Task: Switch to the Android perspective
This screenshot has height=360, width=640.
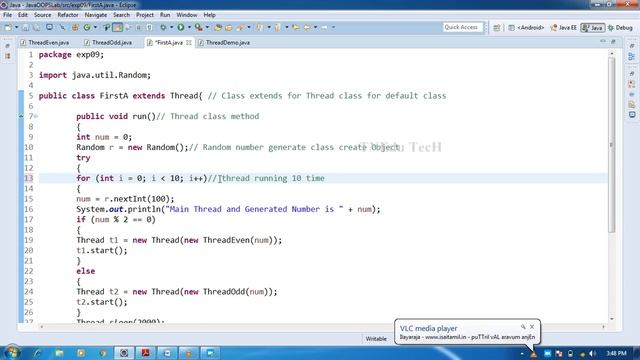Action: point(526,28)
